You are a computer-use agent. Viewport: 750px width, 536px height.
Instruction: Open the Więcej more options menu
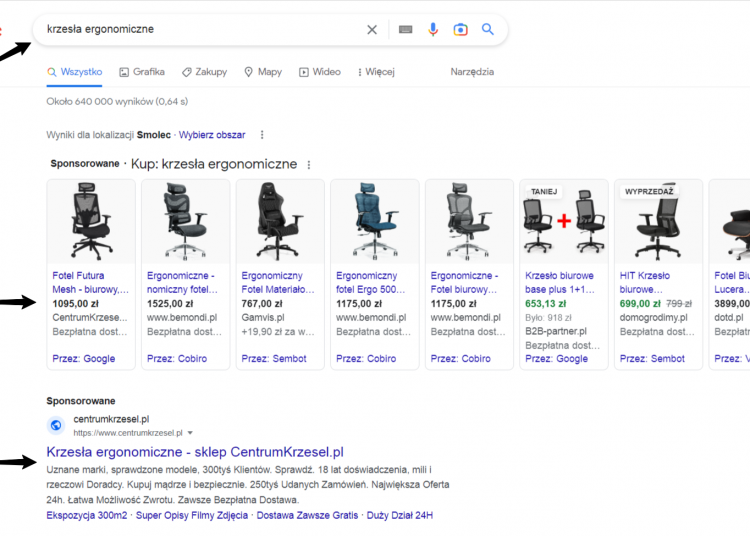374,72
